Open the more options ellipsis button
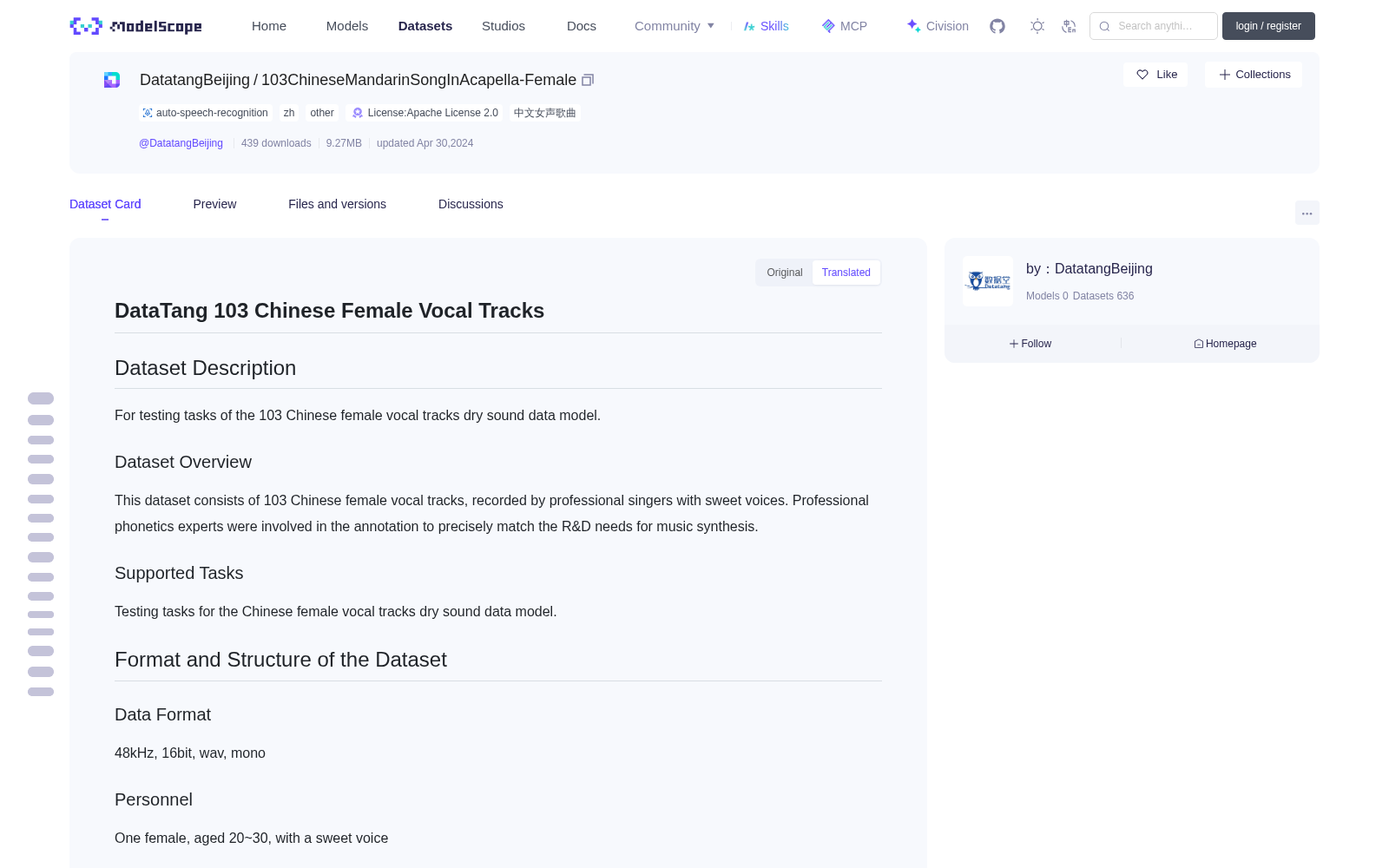This screenshot has height=868, width=1389. click(1307, 213)
